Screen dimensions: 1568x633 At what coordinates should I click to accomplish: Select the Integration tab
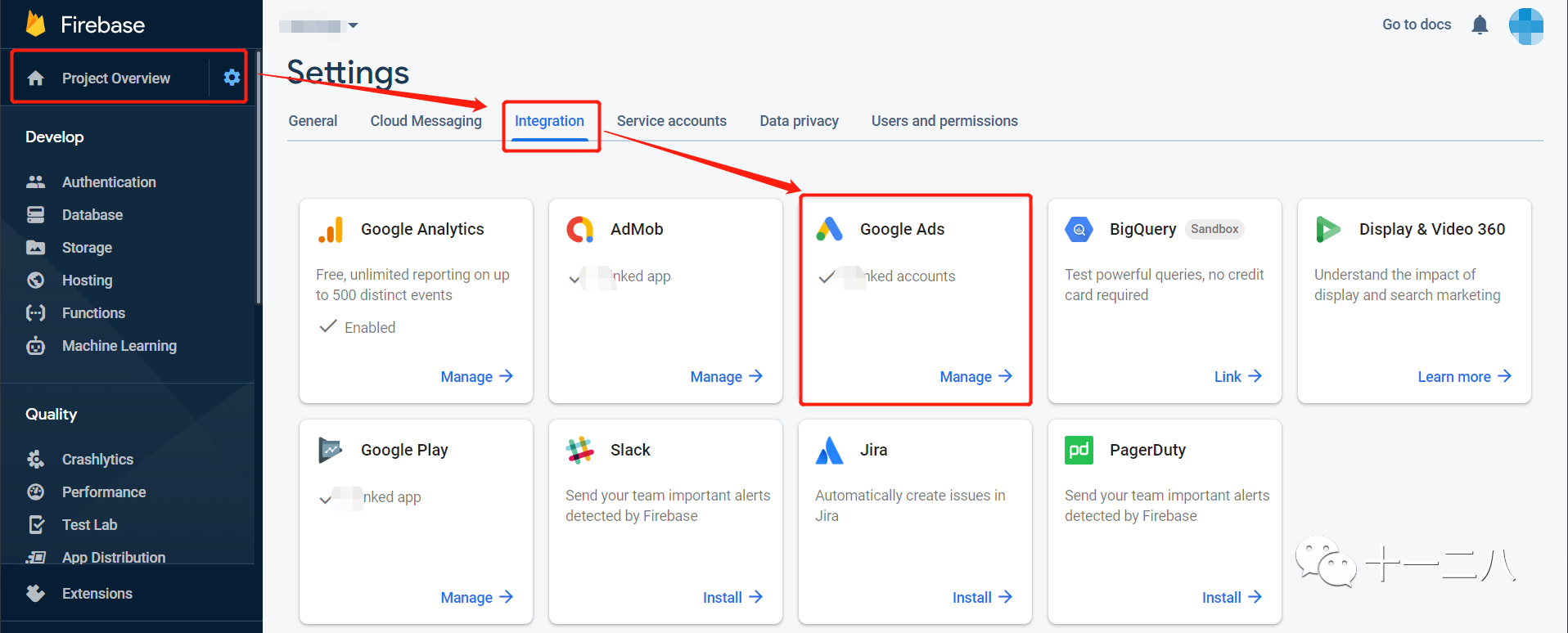(549, 121)
